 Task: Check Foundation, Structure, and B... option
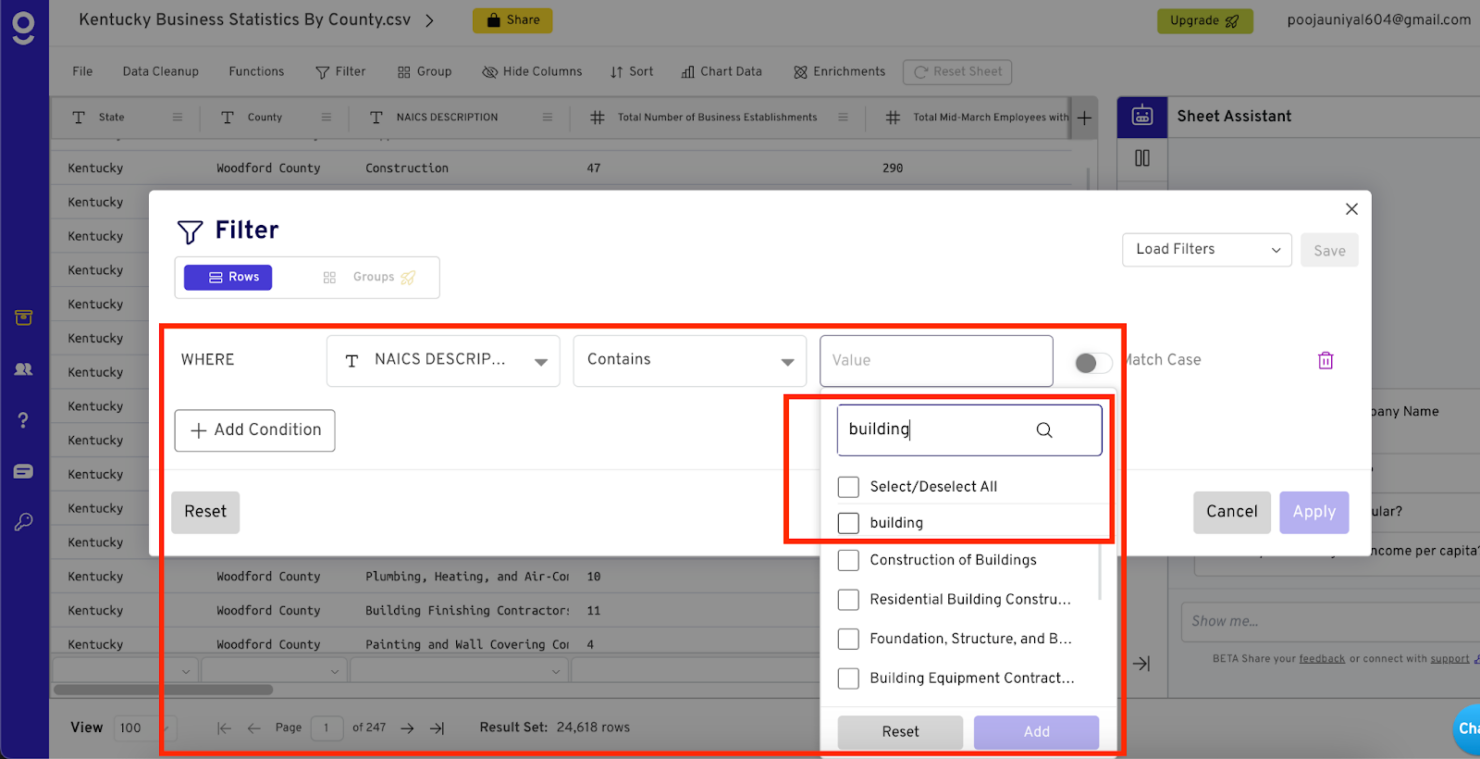click(x=848, y=639)
